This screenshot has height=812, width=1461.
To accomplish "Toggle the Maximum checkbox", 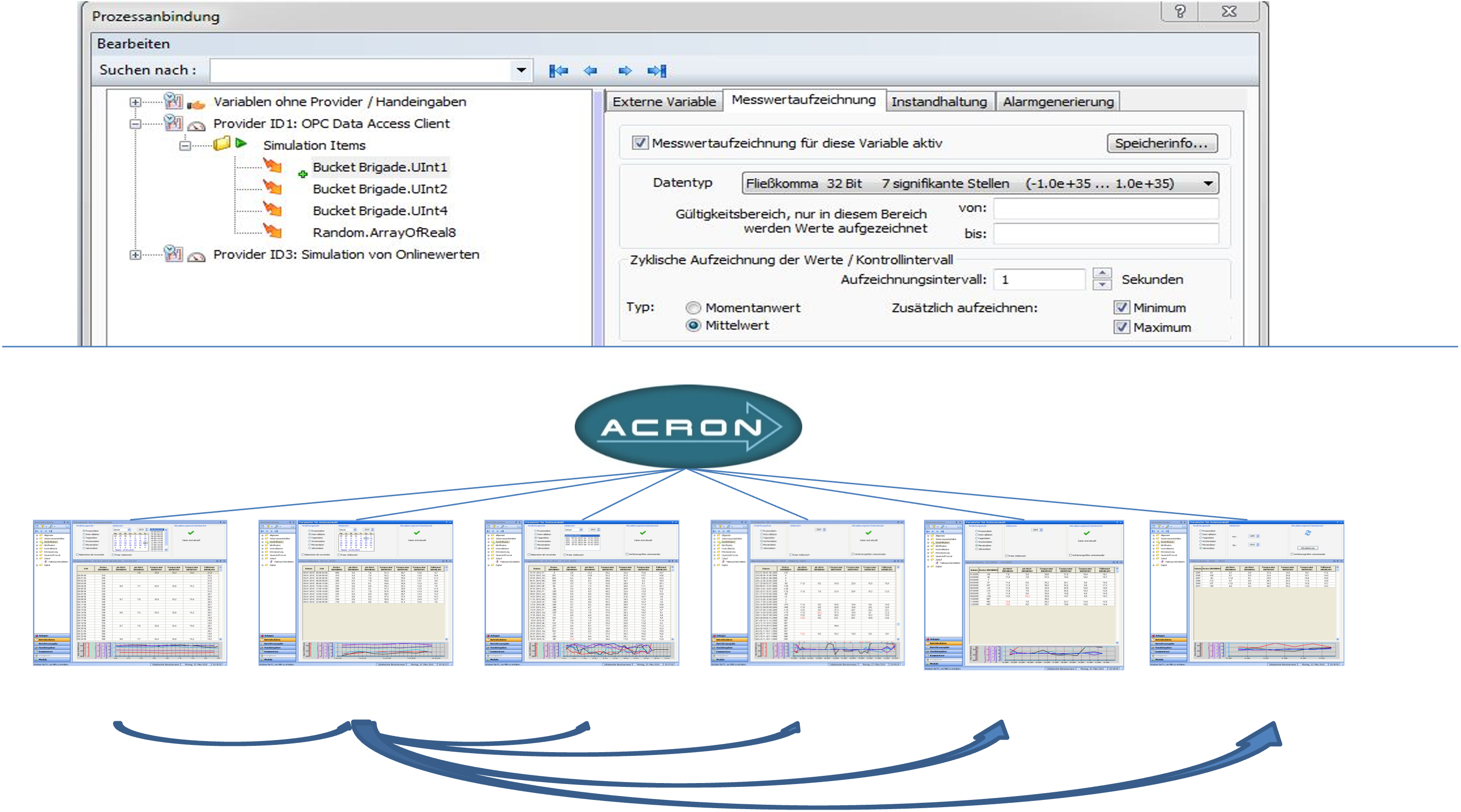I will coord(1121,327).
